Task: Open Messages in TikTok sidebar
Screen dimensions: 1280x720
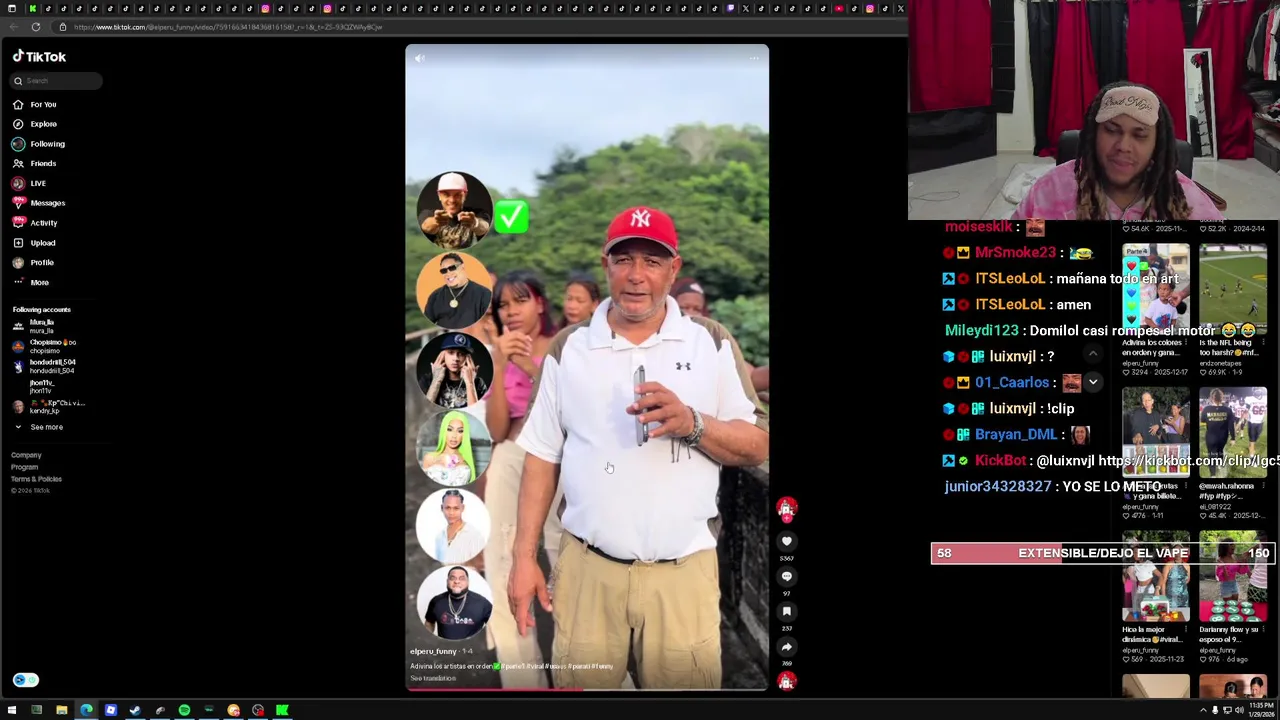Action: pos(39,203)
